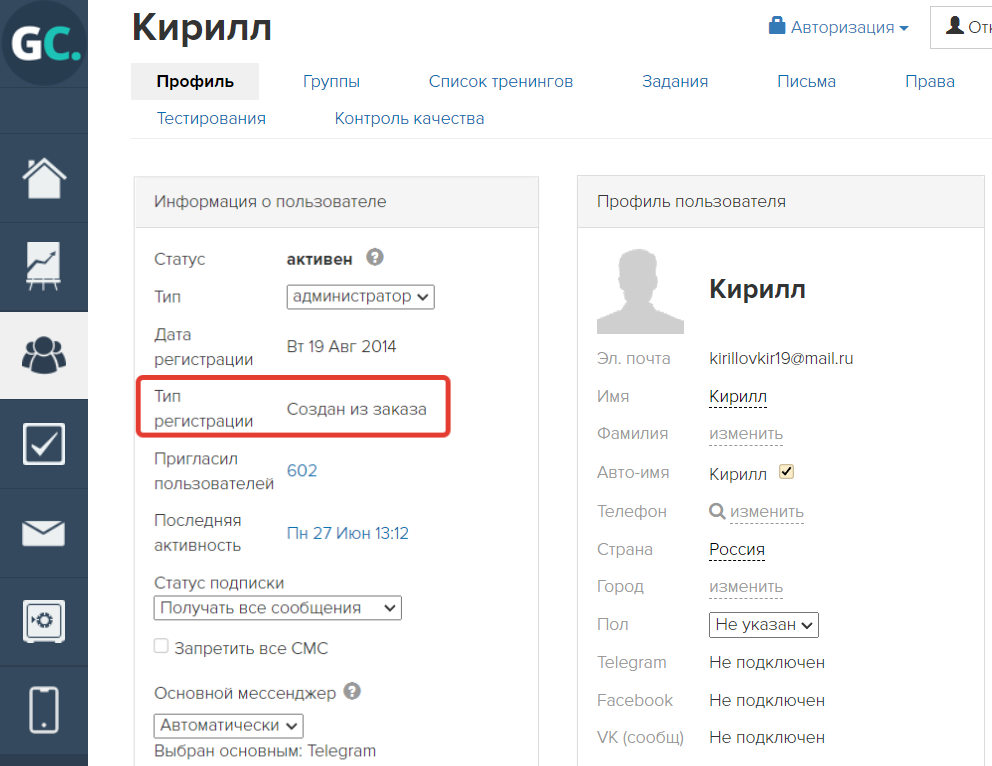Open the chart presentation icon in sidebar
This screenshot has height=766, width=992.
[x=44, y=266]
